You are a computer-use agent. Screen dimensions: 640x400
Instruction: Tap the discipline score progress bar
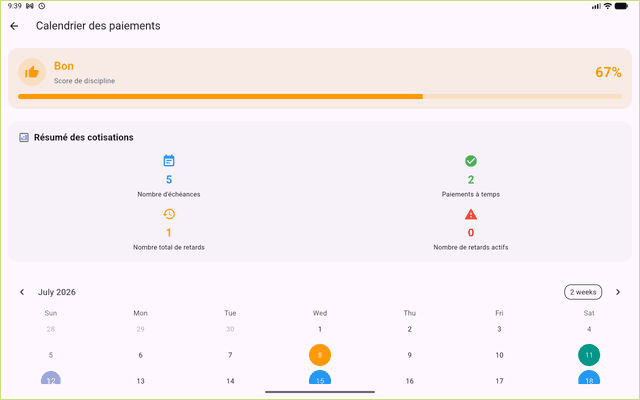(x=320, y=97)
